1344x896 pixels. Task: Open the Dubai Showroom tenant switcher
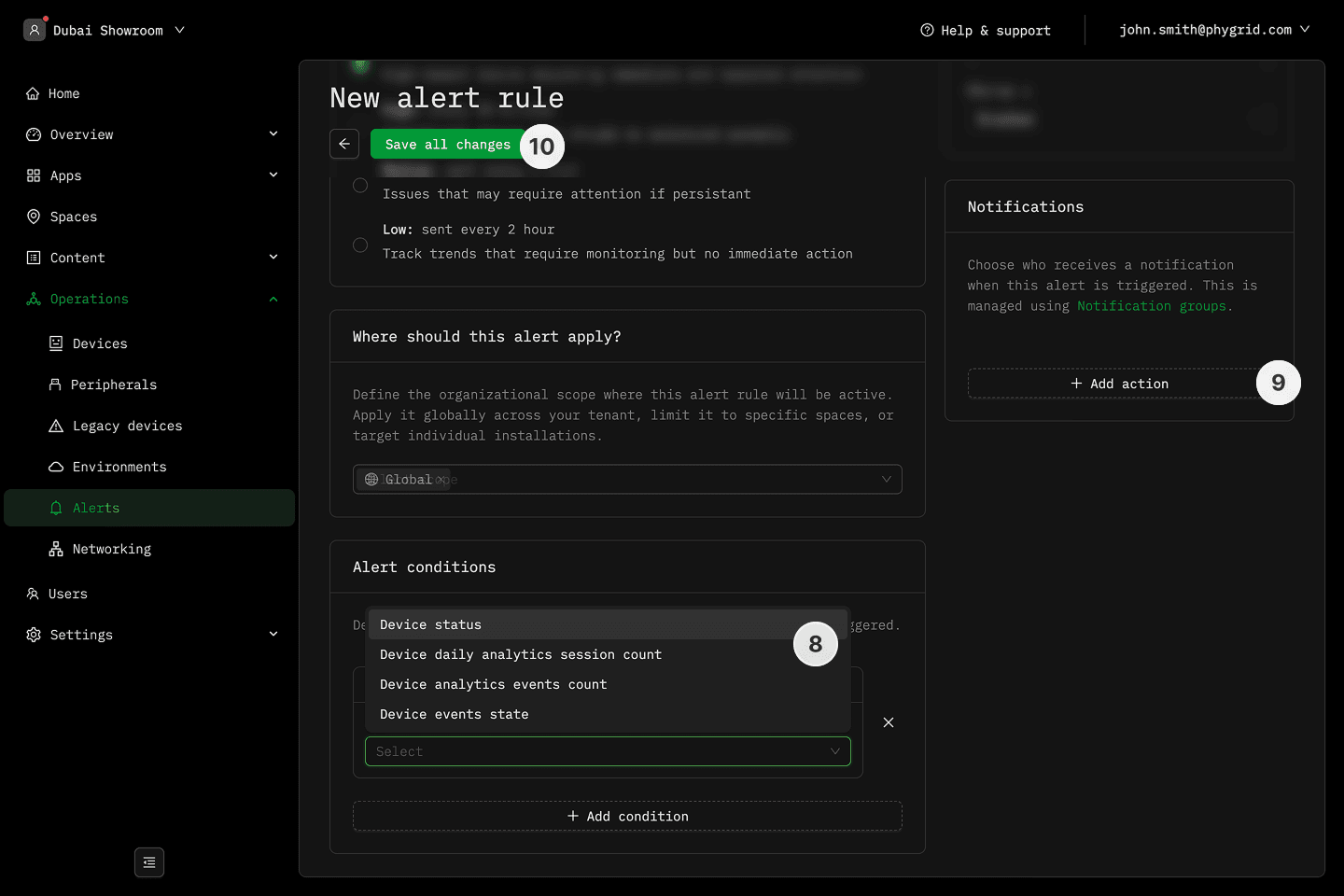click(105, 30)
